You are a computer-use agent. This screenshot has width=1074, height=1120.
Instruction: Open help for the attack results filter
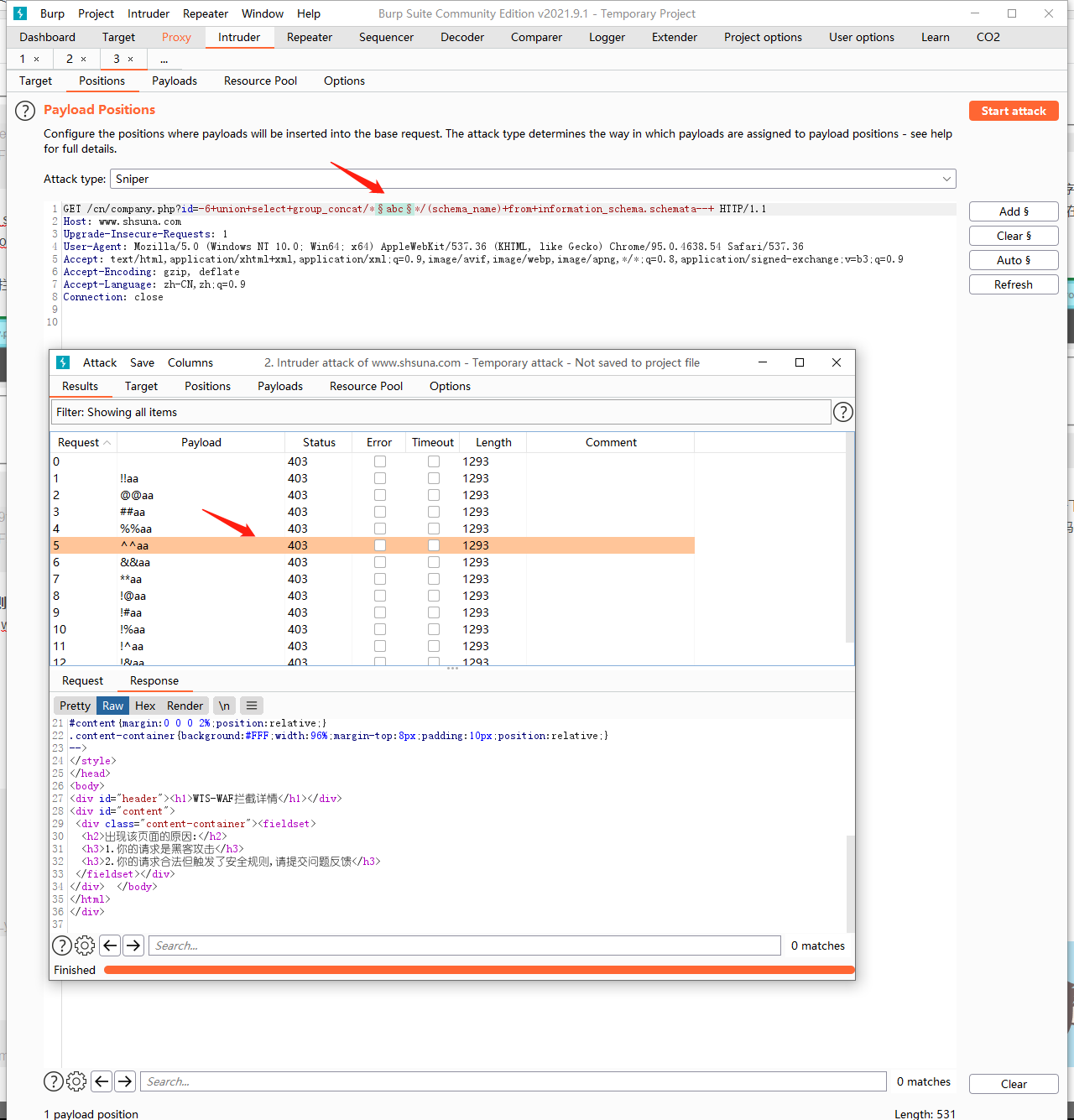coord(843,412)
